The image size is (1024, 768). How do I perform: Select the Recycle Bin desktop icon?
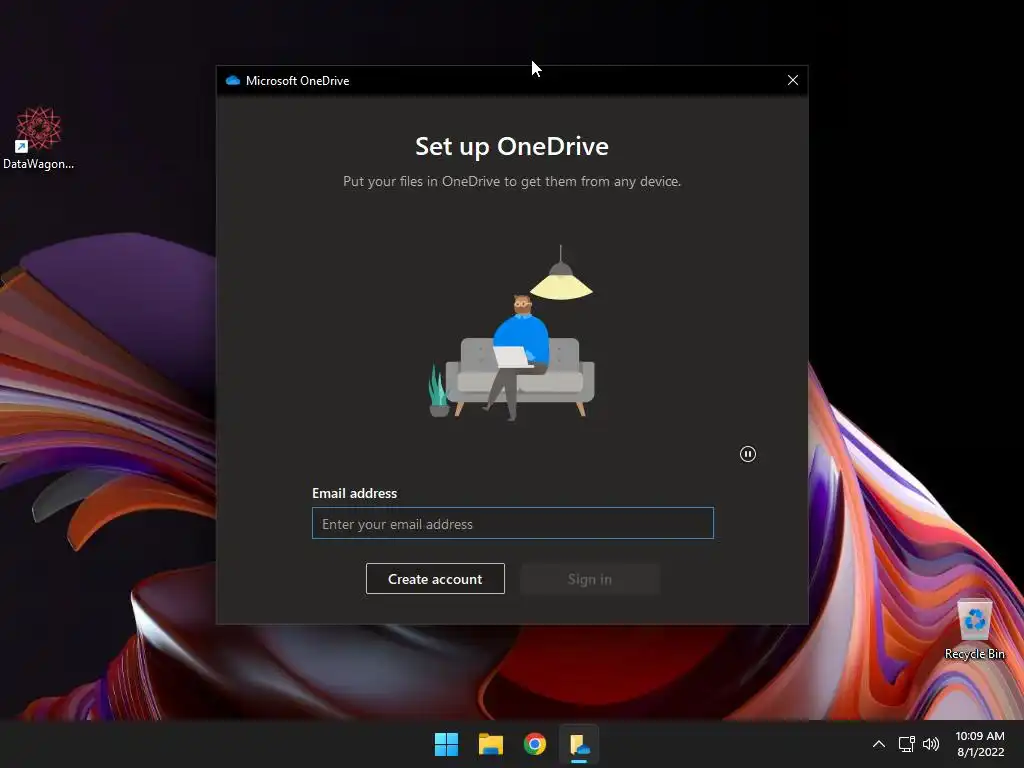pyautogui.click(x=974, y=630)
